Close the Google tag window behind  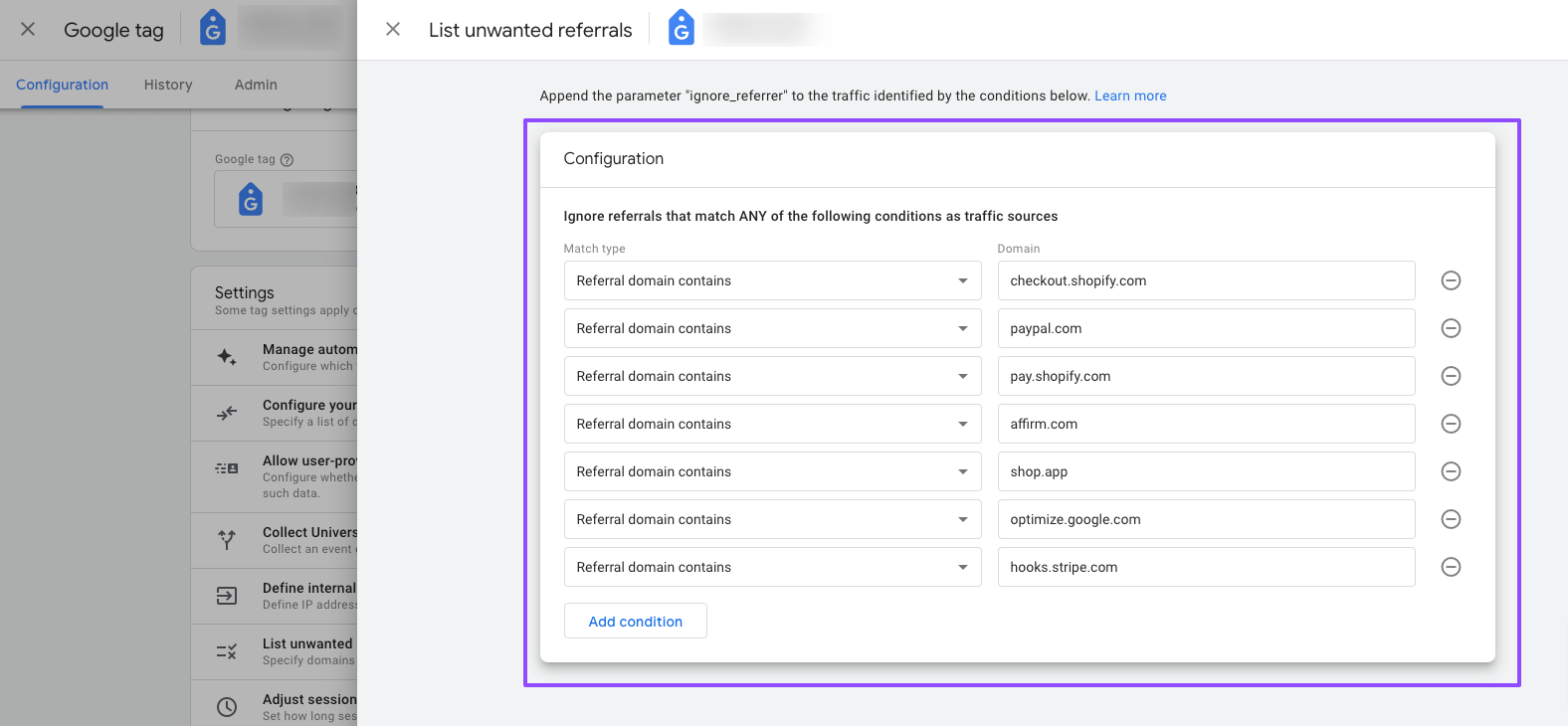(28, 29)
